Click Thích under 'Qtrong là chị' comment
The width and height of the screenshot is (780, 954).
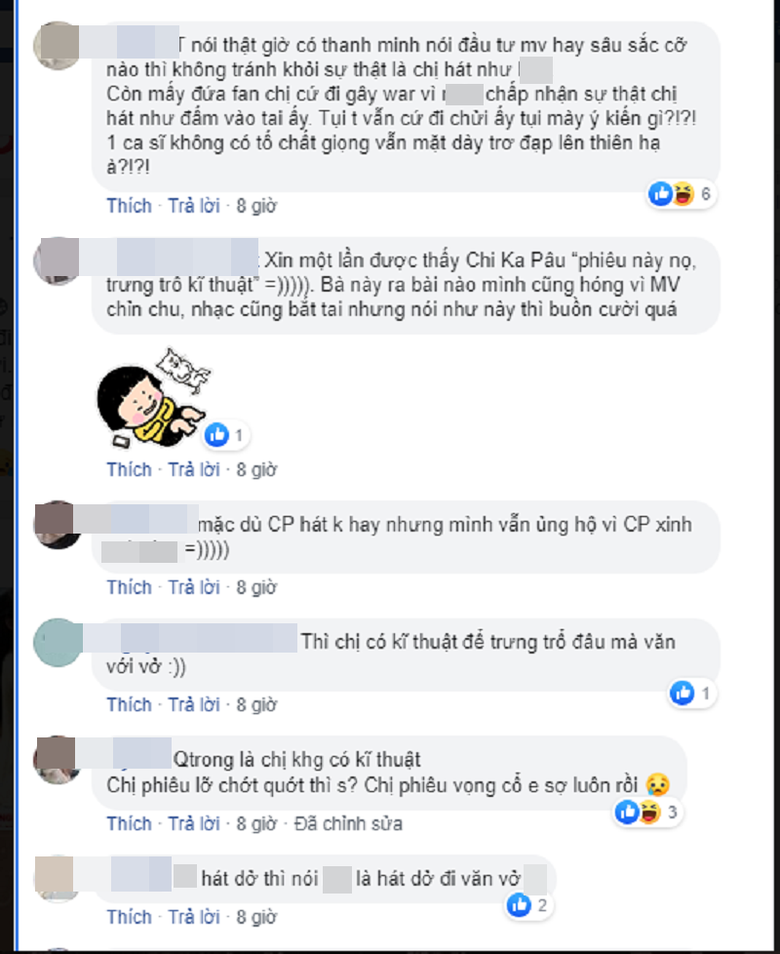pyautogui.click(x=129, y=823)
